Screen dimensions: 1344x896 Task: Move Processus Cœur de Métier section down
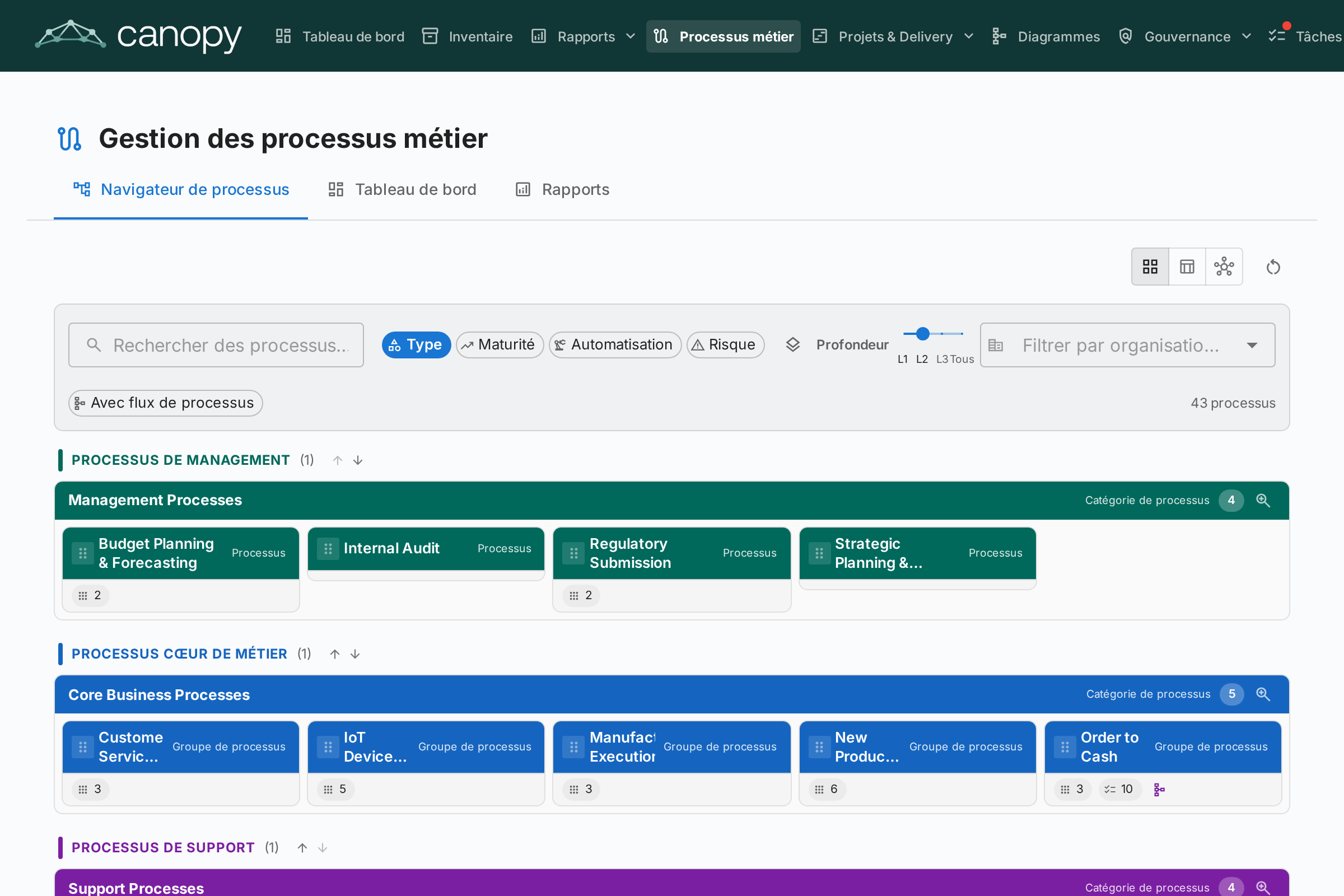pyautogui.click(x=355, y=654)
